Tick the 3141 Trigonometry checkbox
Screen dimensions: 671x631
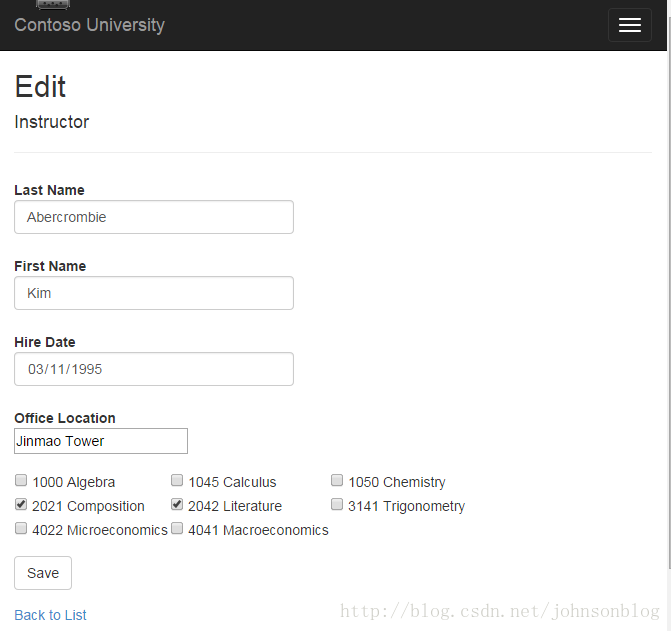click(x=337, y=504)
